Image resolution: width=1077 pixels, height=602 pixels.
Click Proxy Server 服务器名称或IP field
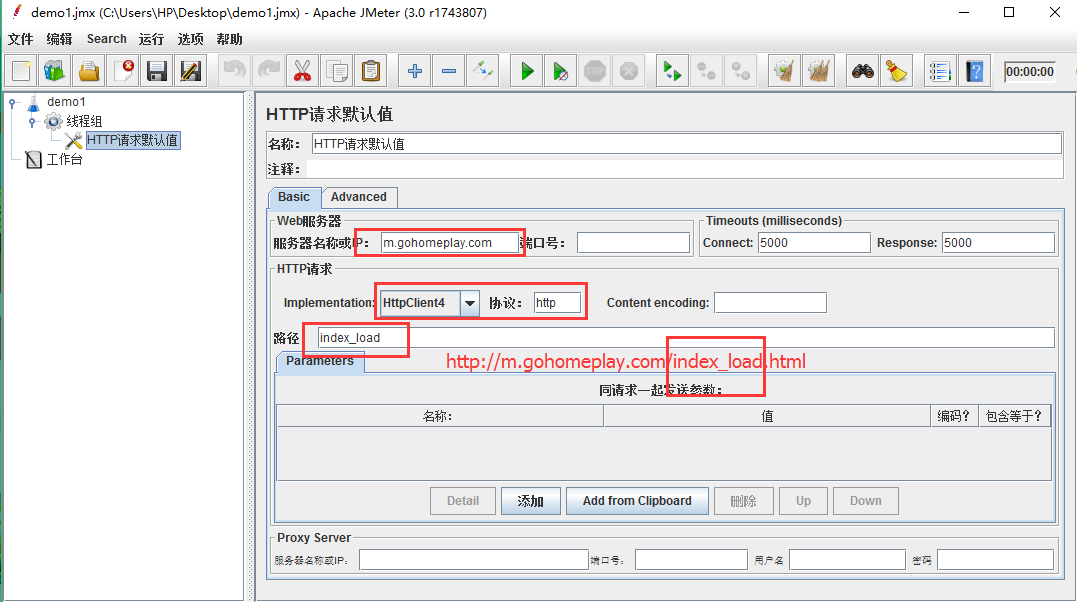[473, 560]
